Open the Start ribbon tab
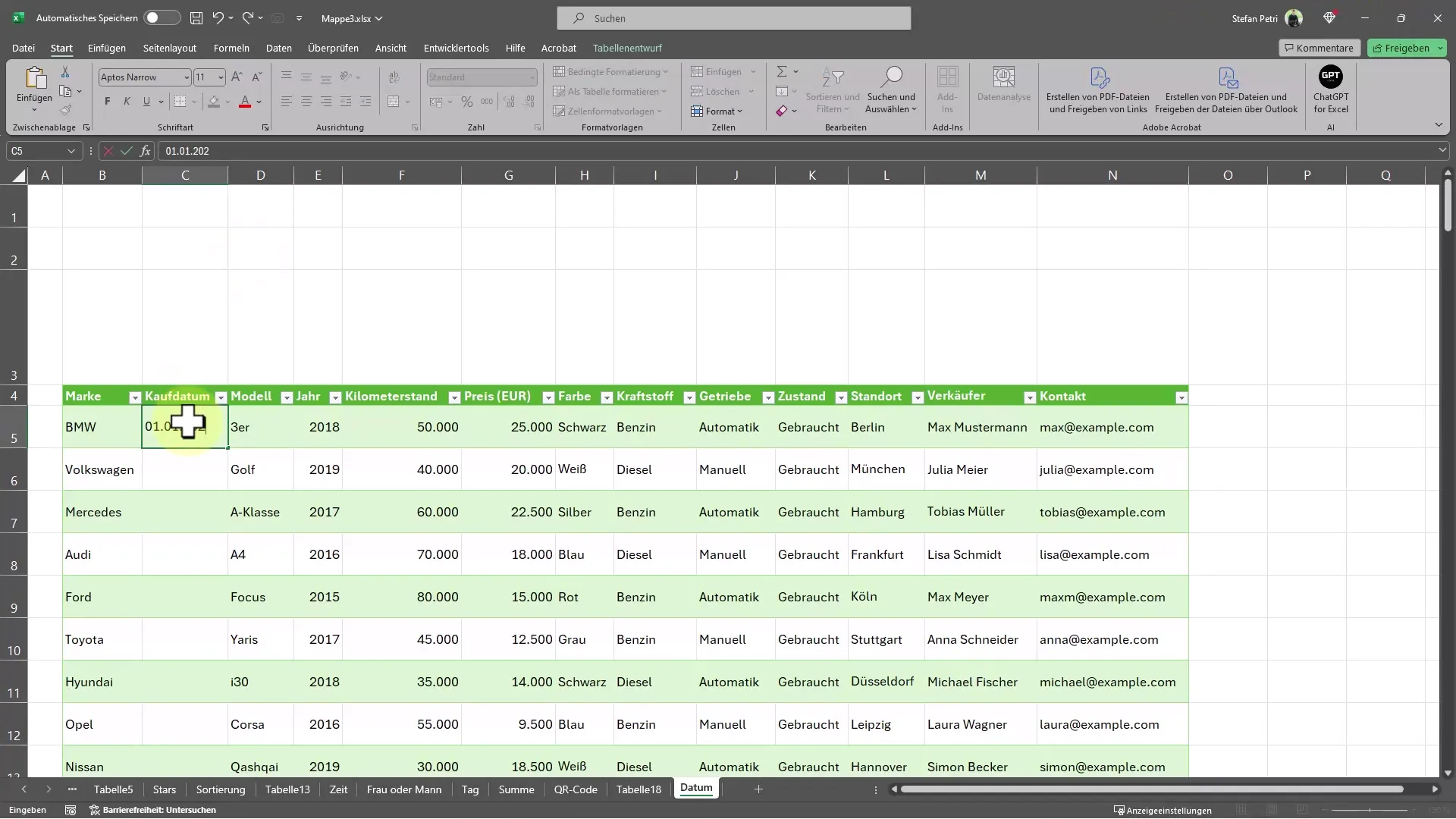This screenshot has width=1456, height=819. (x=61, y=47)
